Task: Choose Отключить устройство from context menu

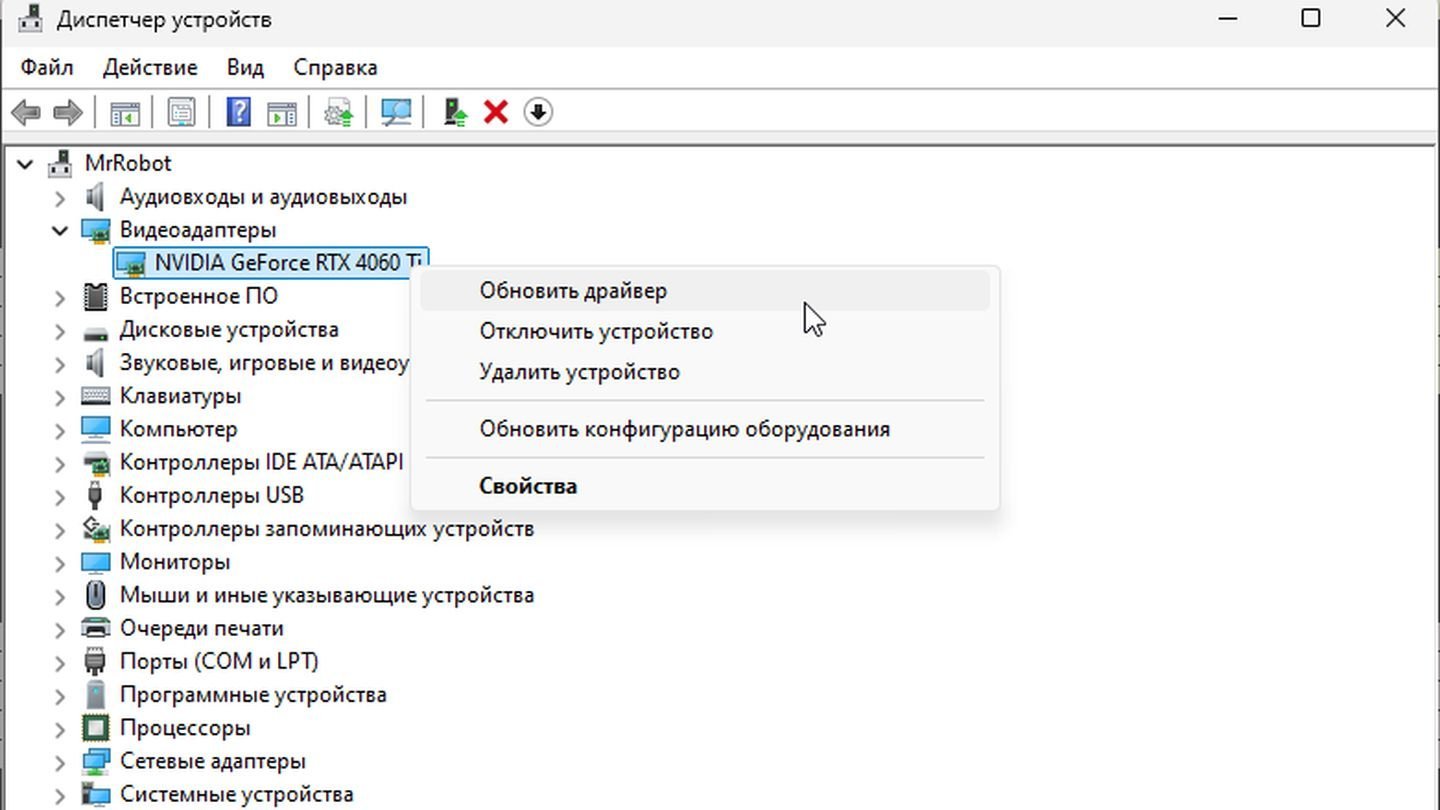Action: (x=705, y=331)
